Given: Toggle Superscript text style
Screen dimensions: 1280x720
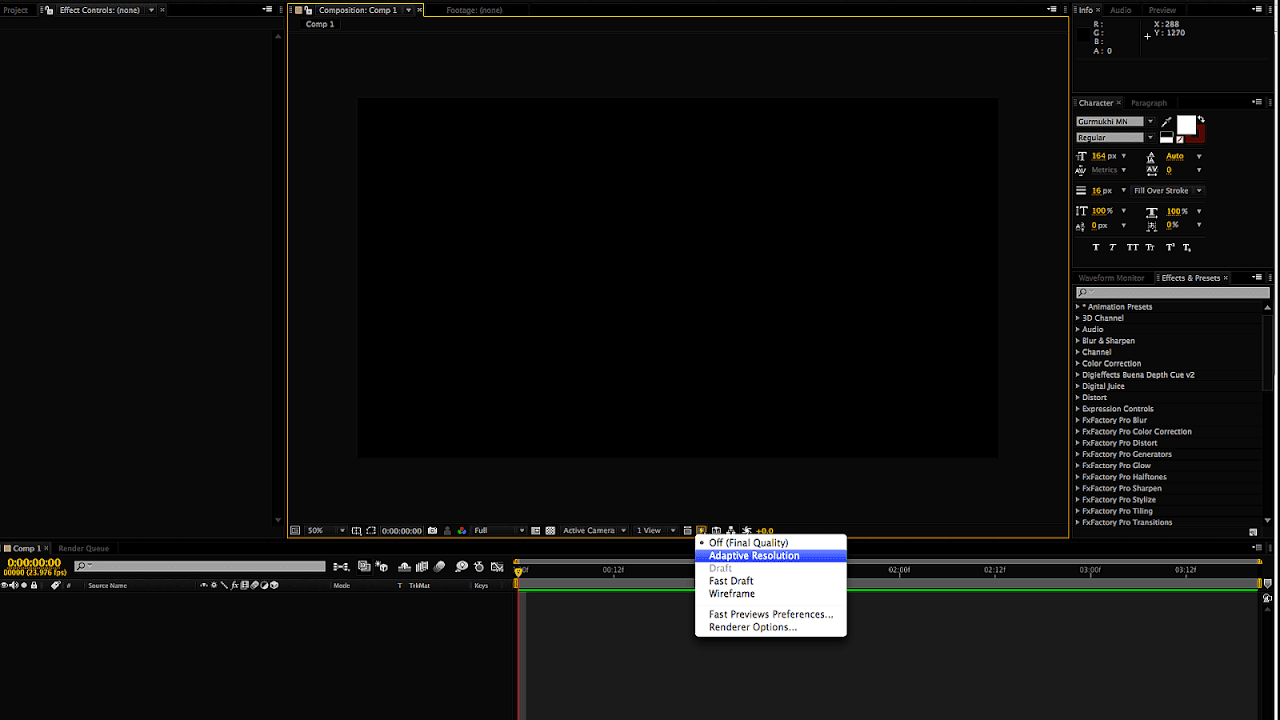Looking at the screenshot, I should coord(1170,247).
